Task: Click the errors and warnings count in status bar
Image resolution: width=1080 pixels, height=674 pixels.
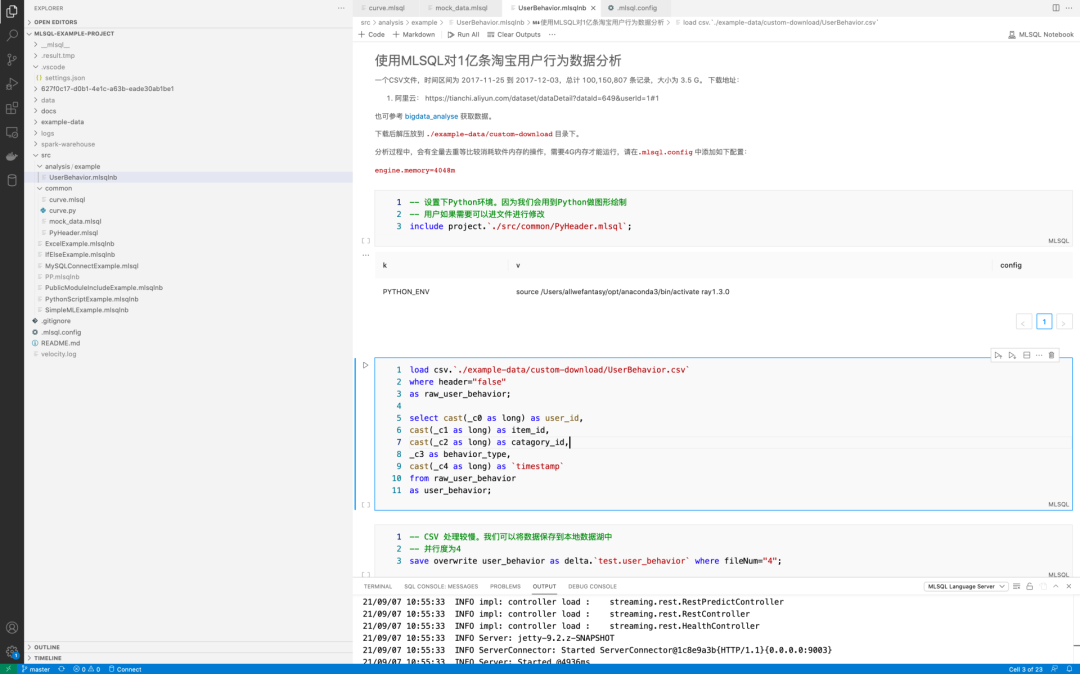Action: click(86, 669)
